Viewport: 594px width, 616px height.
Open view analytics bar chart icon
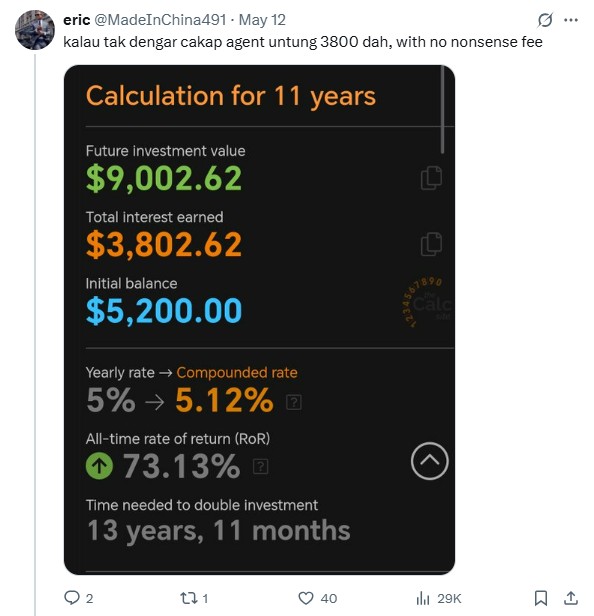point(423,598)
